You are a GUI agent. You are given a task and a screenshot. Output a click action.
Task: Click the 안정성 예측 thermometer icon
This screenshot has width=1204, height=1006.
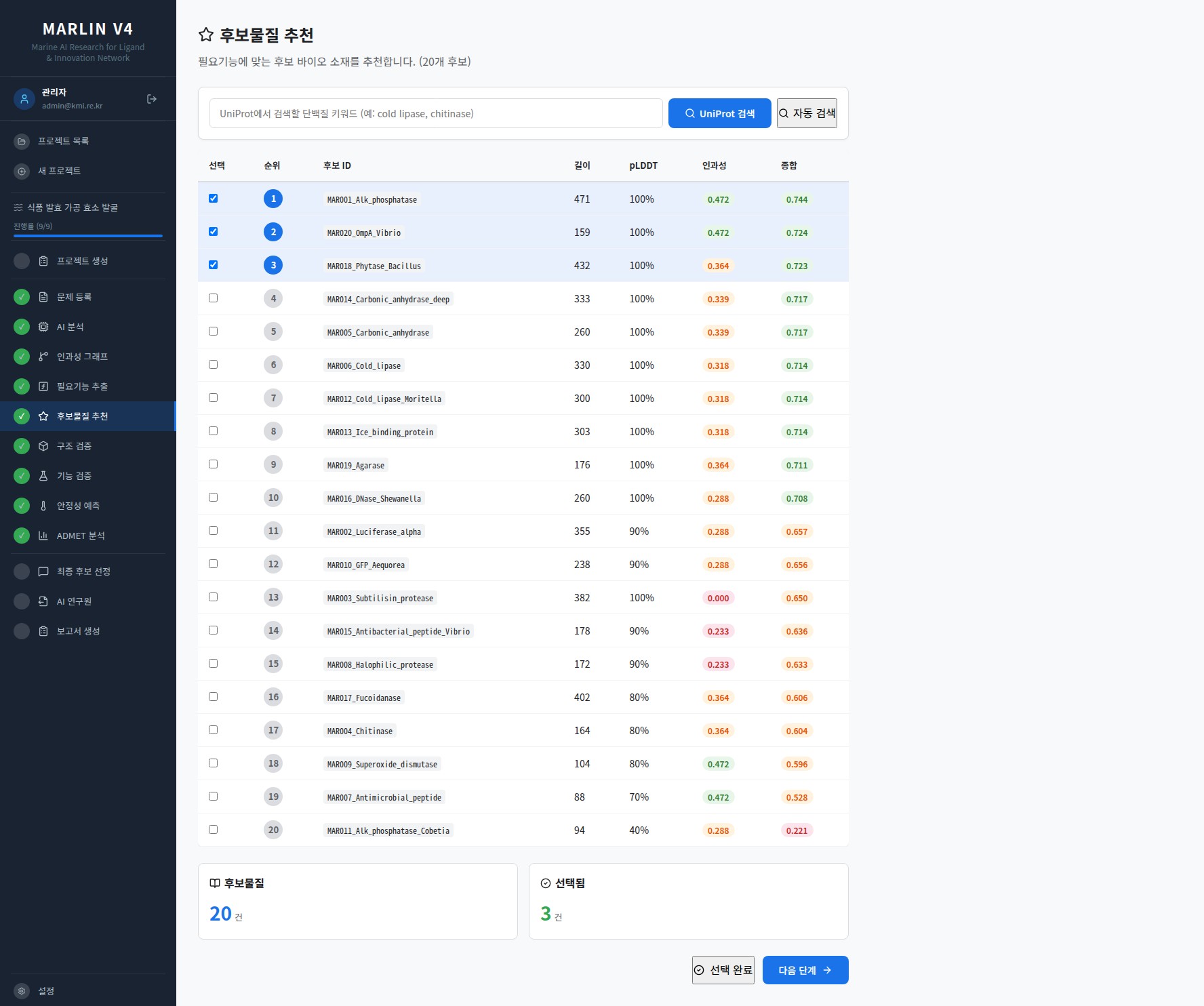click(43, 506)
